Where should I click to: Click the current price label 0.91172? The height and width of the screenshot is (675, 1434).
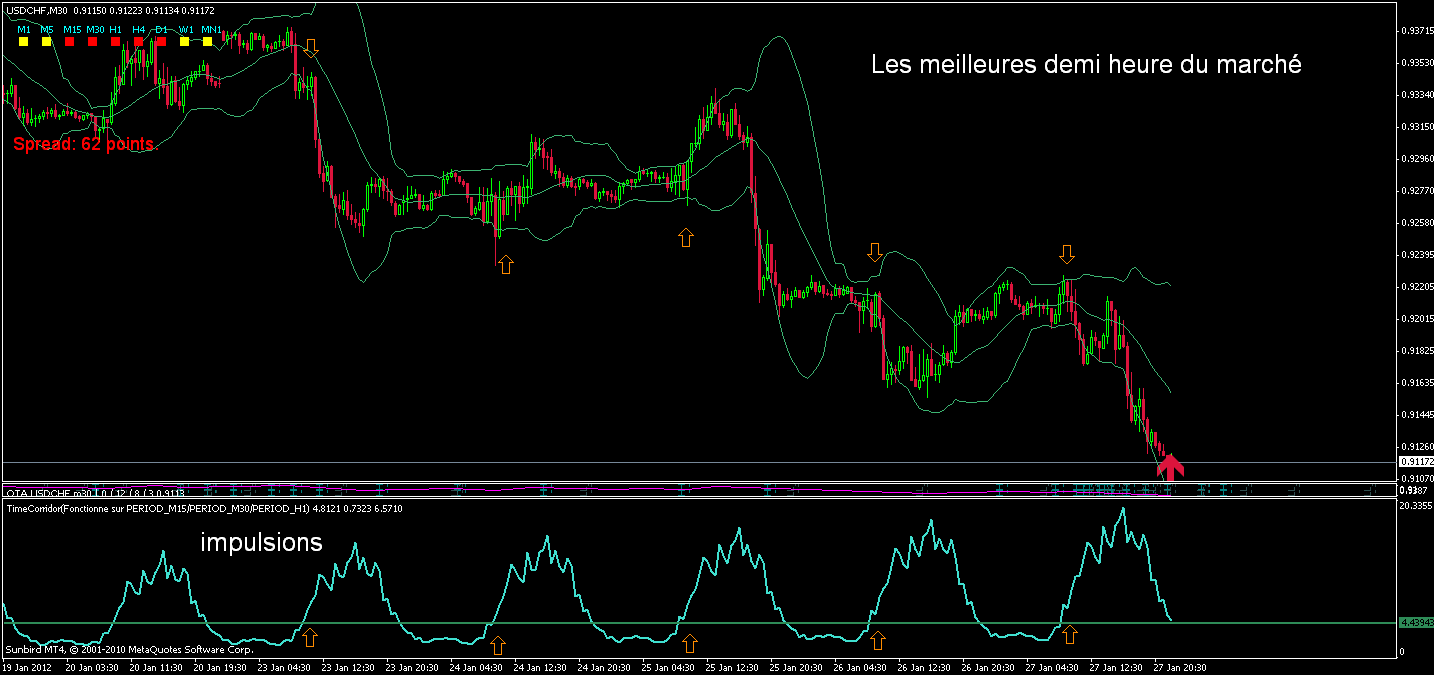(1414, 462)
